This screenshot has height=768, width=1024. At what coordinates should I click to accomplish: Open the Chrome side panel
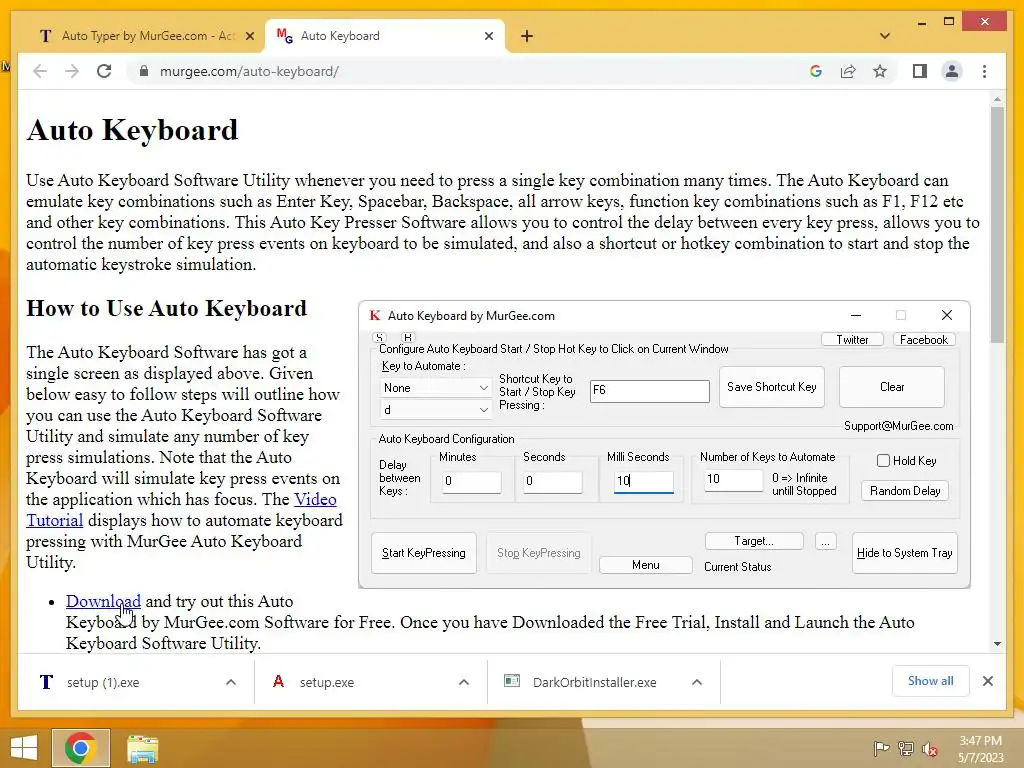(x=920, y=71)
